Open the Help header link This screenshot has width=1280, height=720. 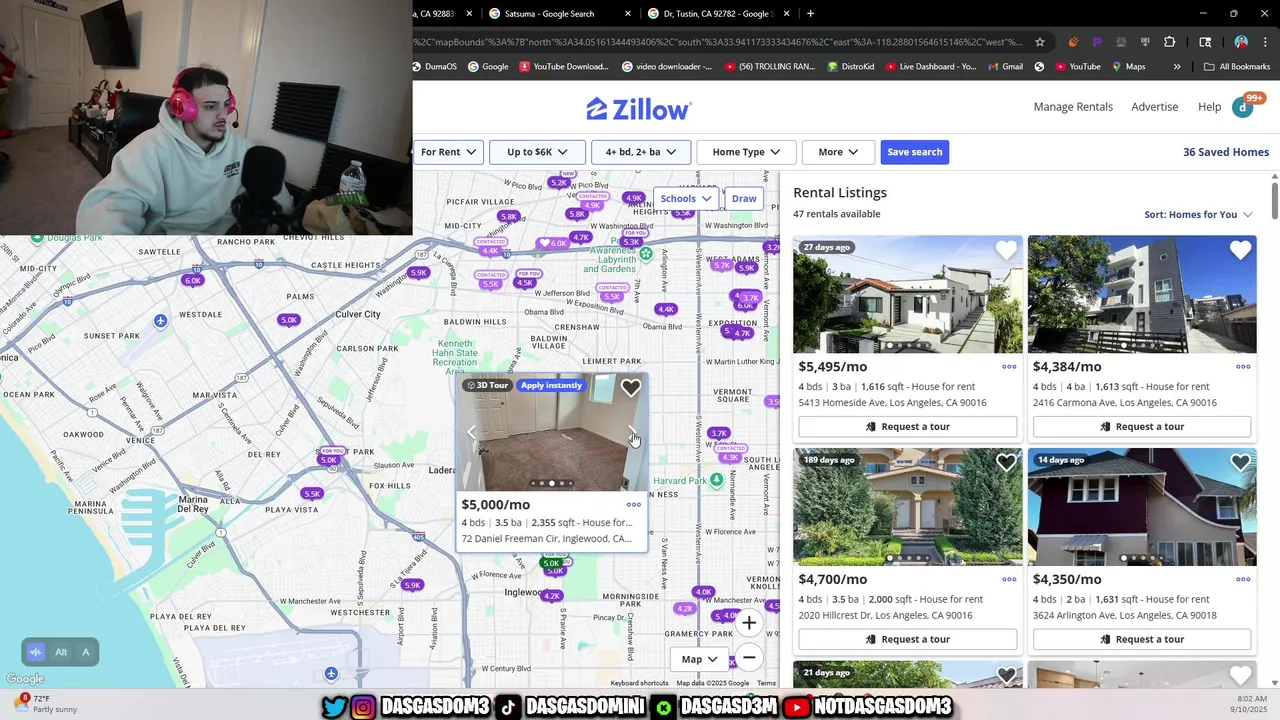click(1209, 107)
